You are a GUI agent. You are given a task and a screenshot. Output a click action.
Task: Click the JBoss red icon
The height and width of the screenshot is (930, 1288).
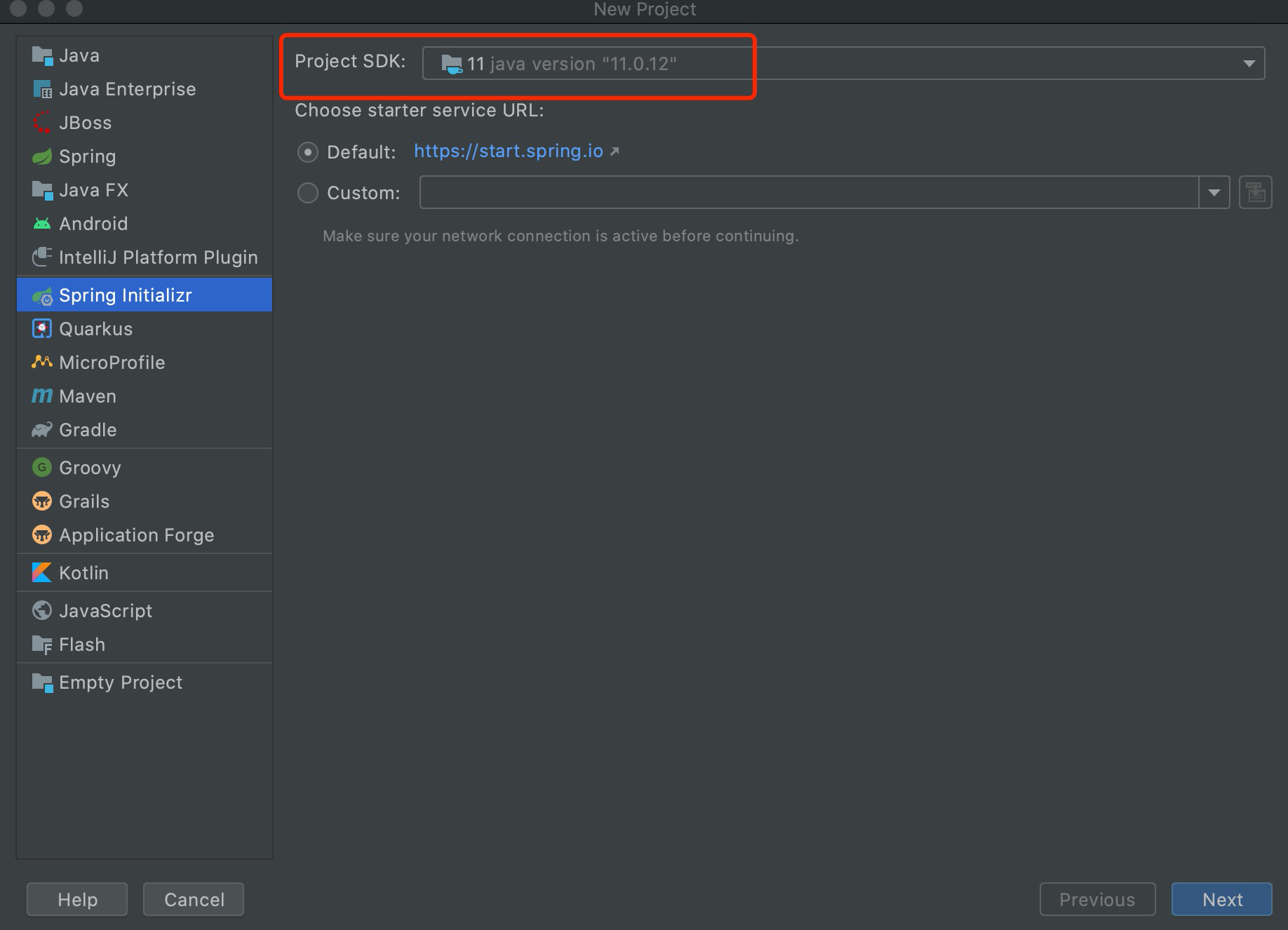click(x=42, y=123)
